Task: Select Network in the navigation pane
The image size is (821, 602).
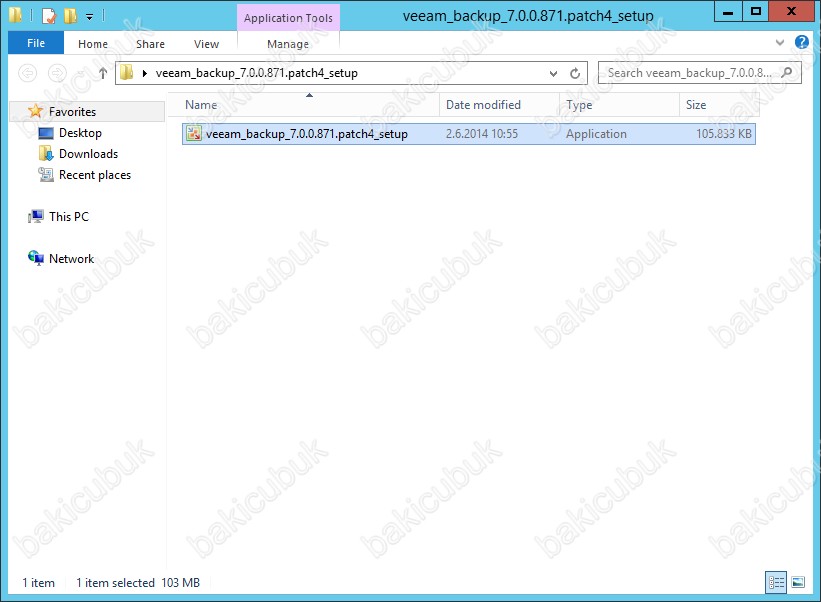Action: click(71, 259)
